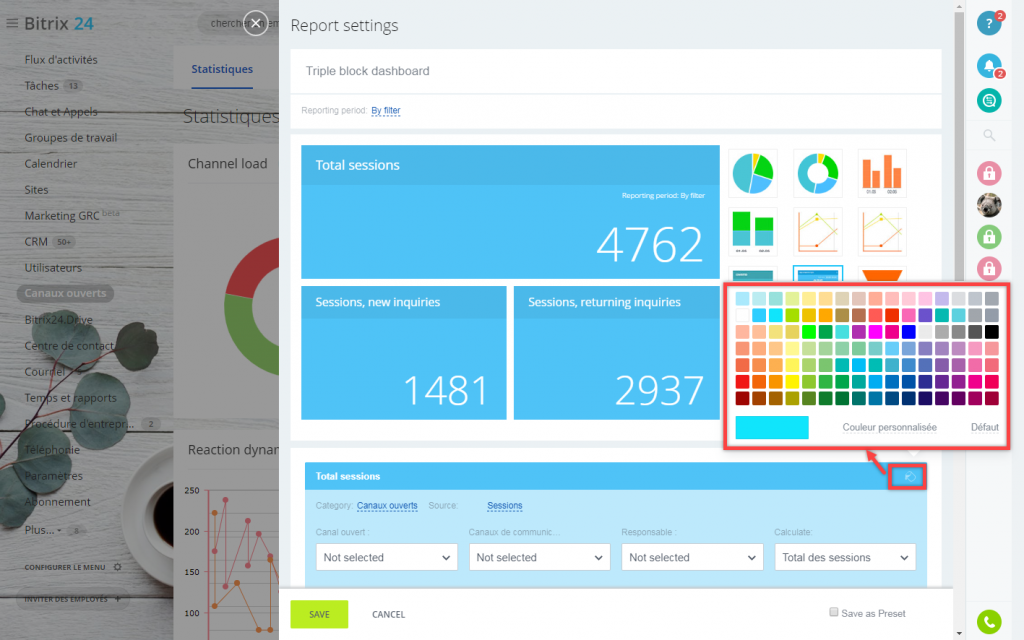Open Groupes de travail in left menu
Viewport: 1024px width, 640px height.
[71, 138]
